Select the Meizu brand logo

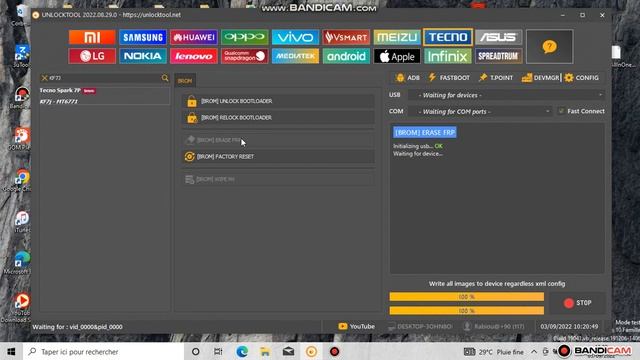397,37
